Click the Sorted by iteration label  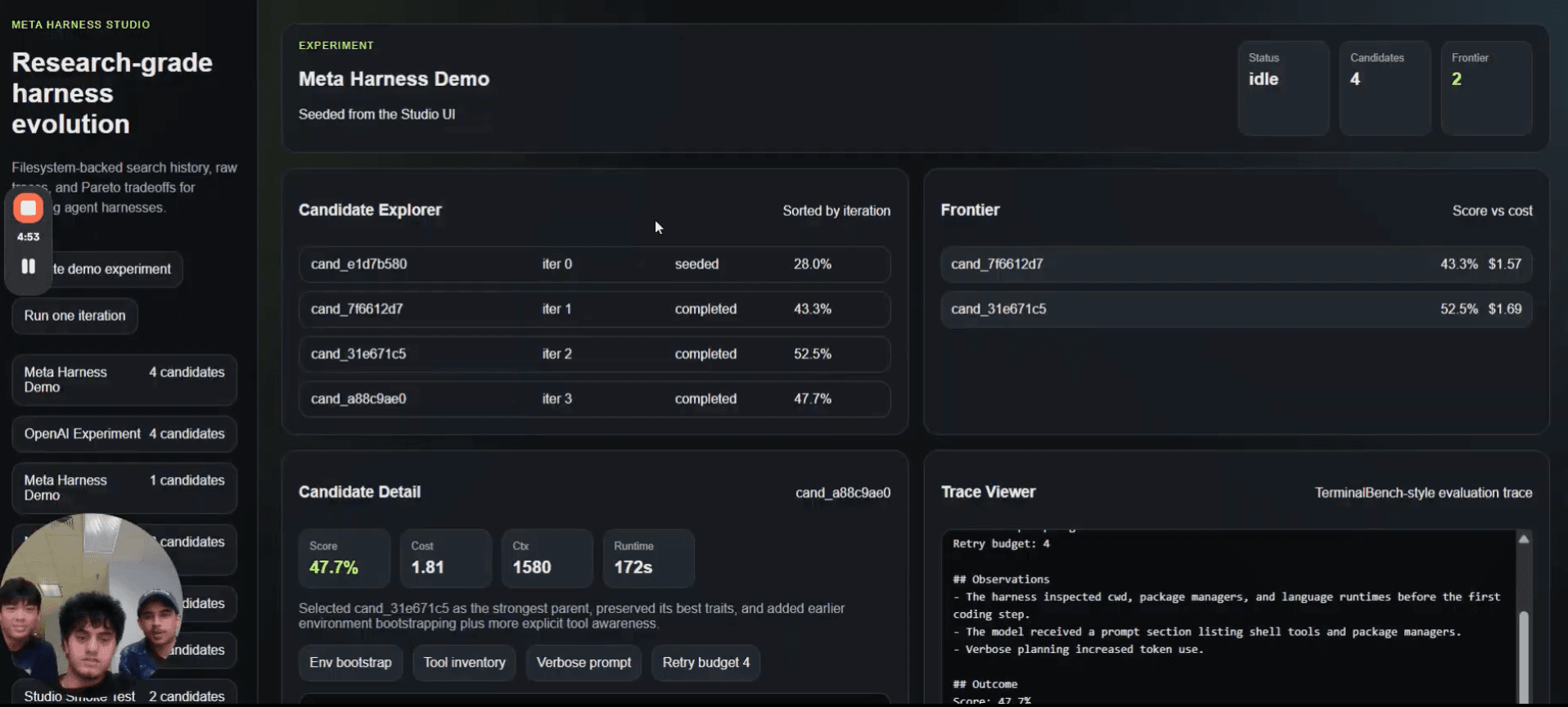point(836,211)
